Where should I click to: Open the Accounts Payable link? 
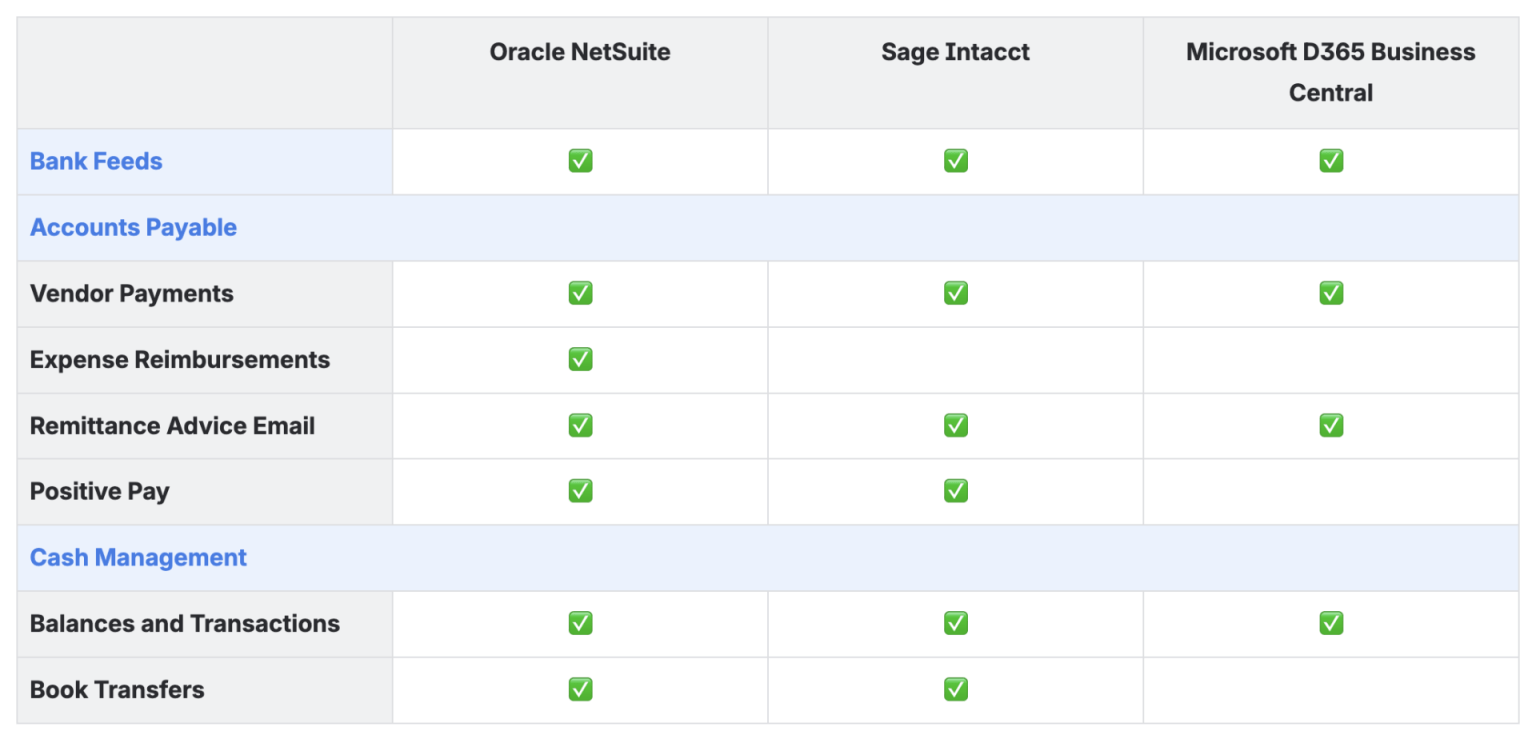click(x=133, y=227)
